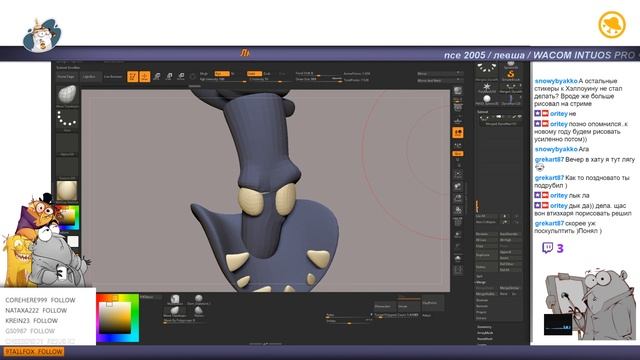This screenshot has height=360, width=640.
Task: Click the orange round hat logo at top right
Action: pos(612,25)
